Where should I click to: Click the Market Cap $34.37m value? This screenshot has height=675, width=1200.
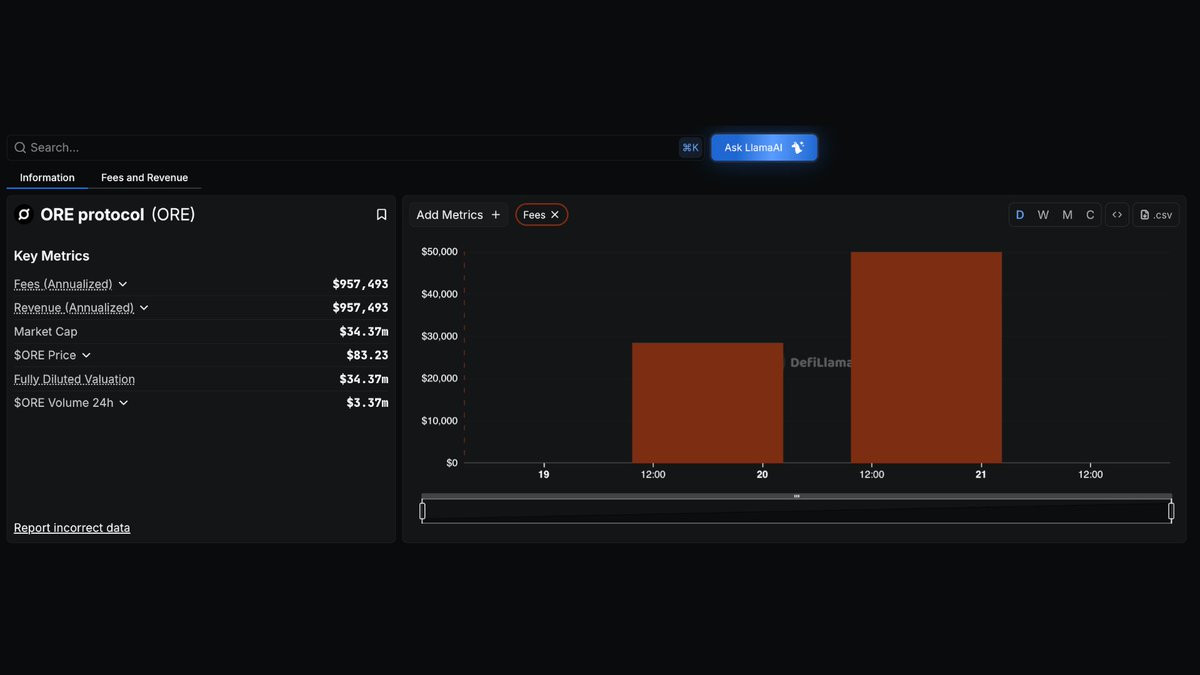pyautogui.click(x=364, y=331)
